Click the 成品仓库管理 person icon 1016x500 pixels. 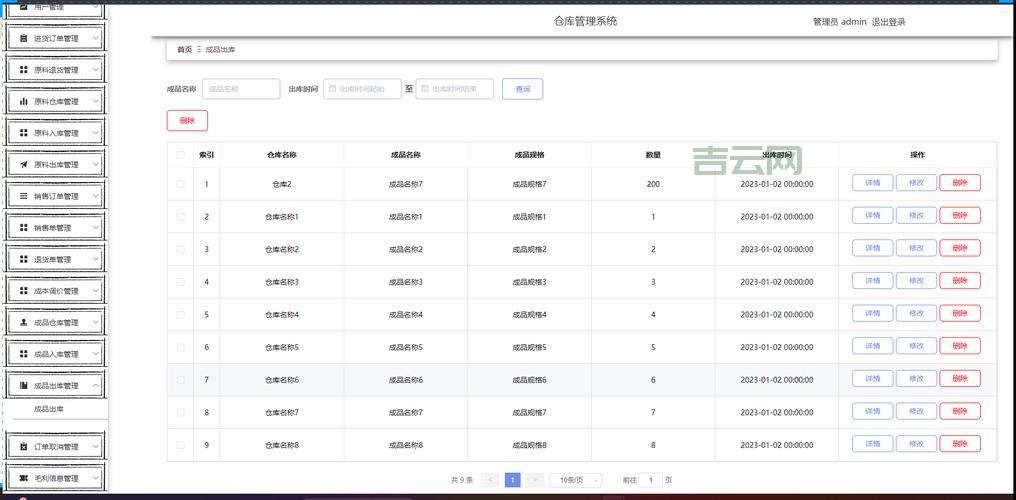24,323
